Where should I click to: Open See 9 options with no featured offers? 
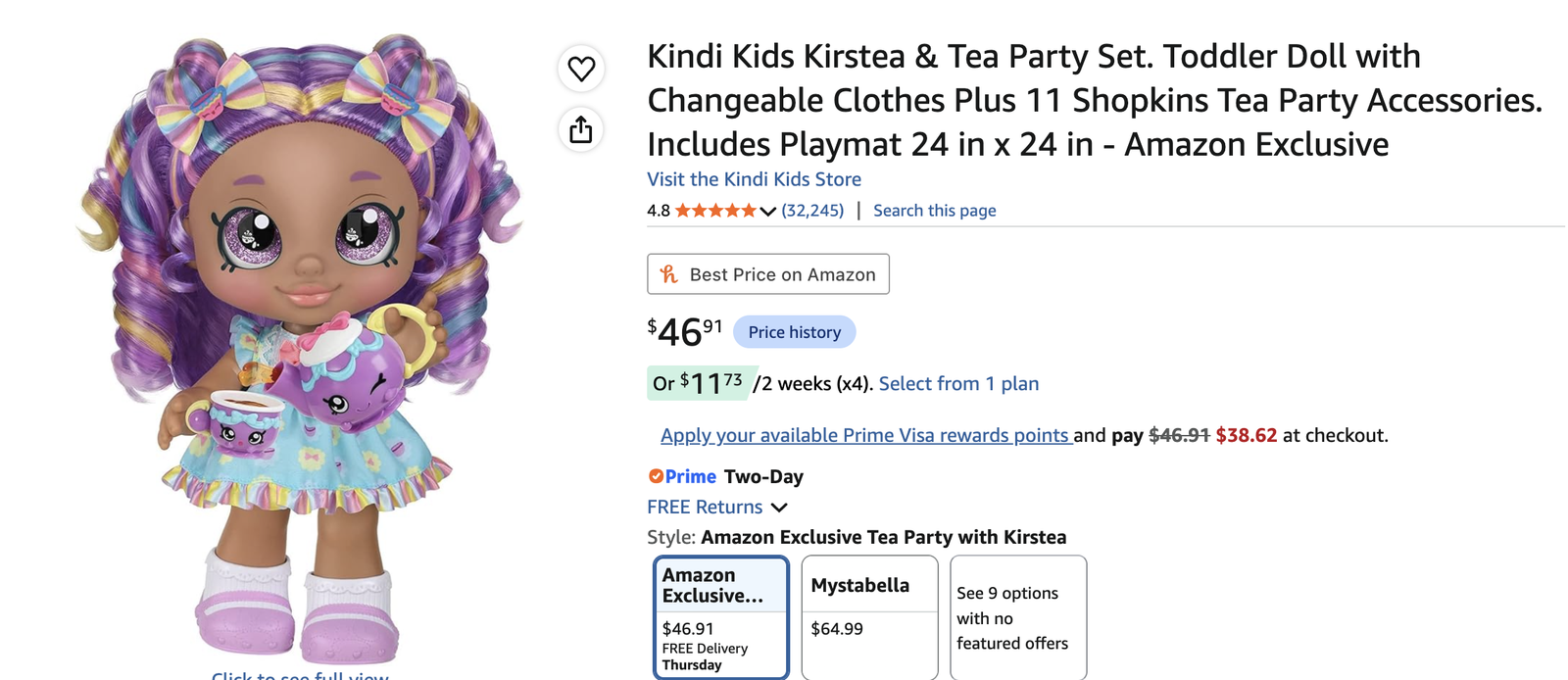tap(1018, 617)
